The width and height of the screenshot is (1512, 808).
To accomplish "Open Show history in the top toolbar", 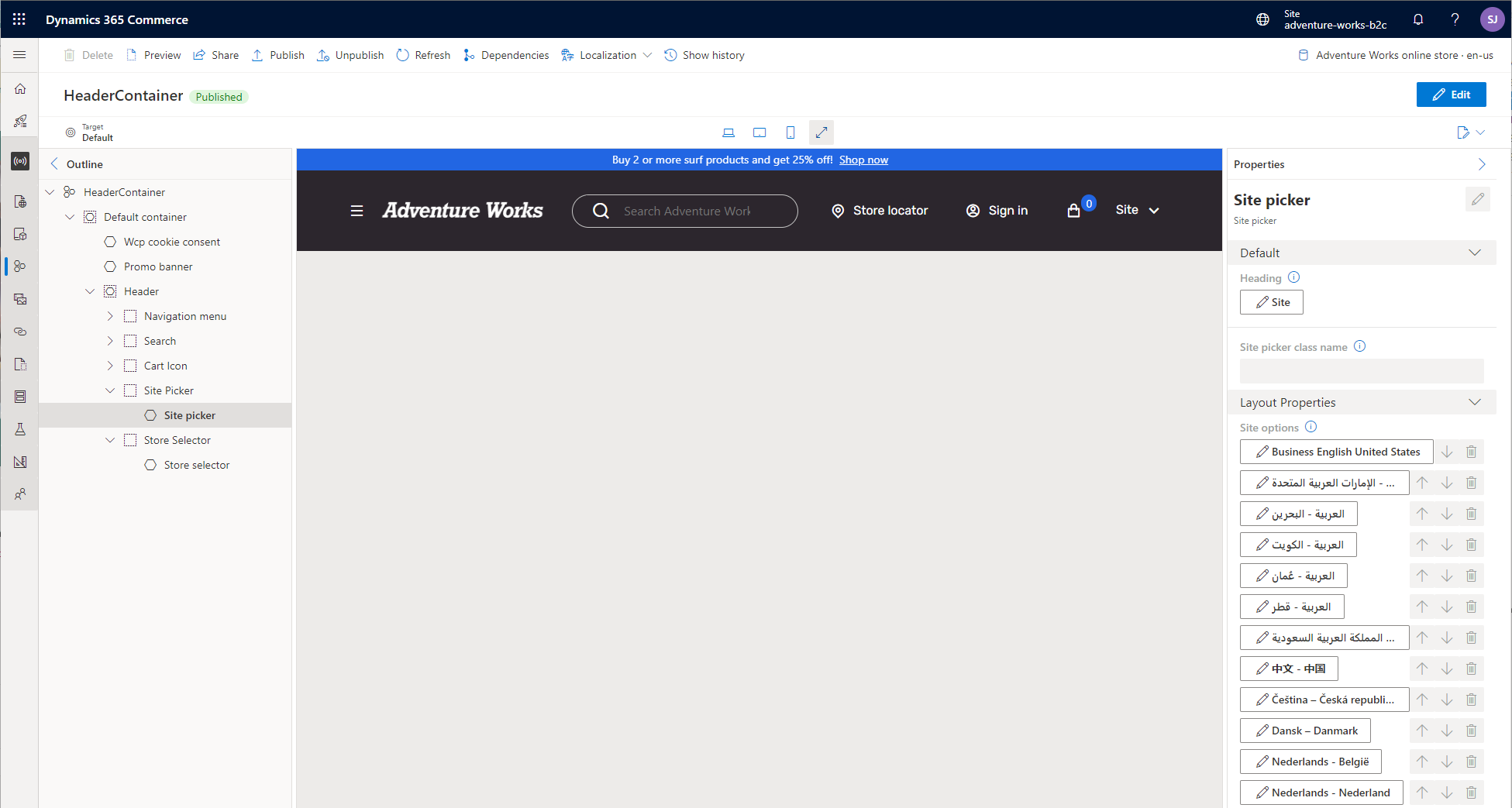I will coord(704,55).
